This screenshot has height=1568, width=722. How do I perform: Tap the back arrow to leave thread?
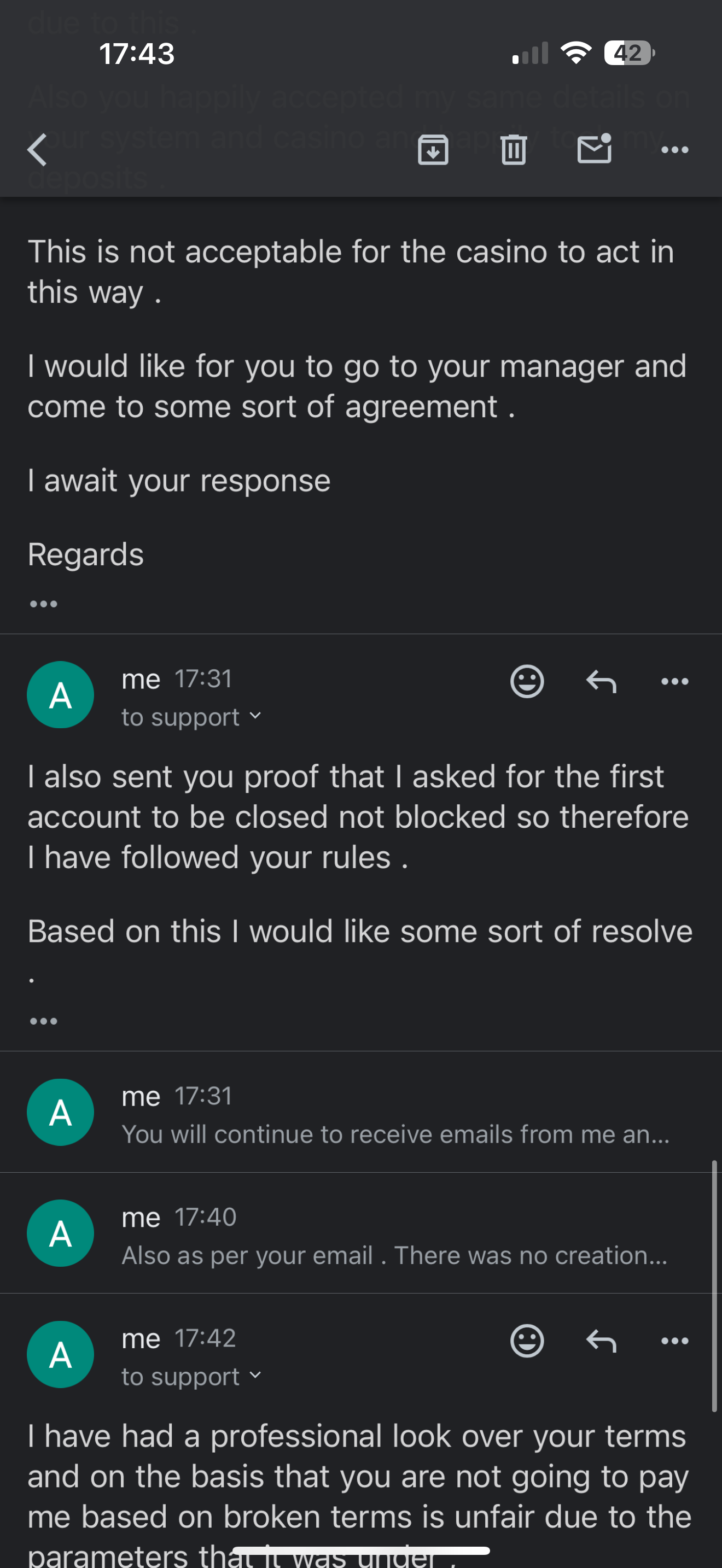pyautogui.click(x=38, y=150)
